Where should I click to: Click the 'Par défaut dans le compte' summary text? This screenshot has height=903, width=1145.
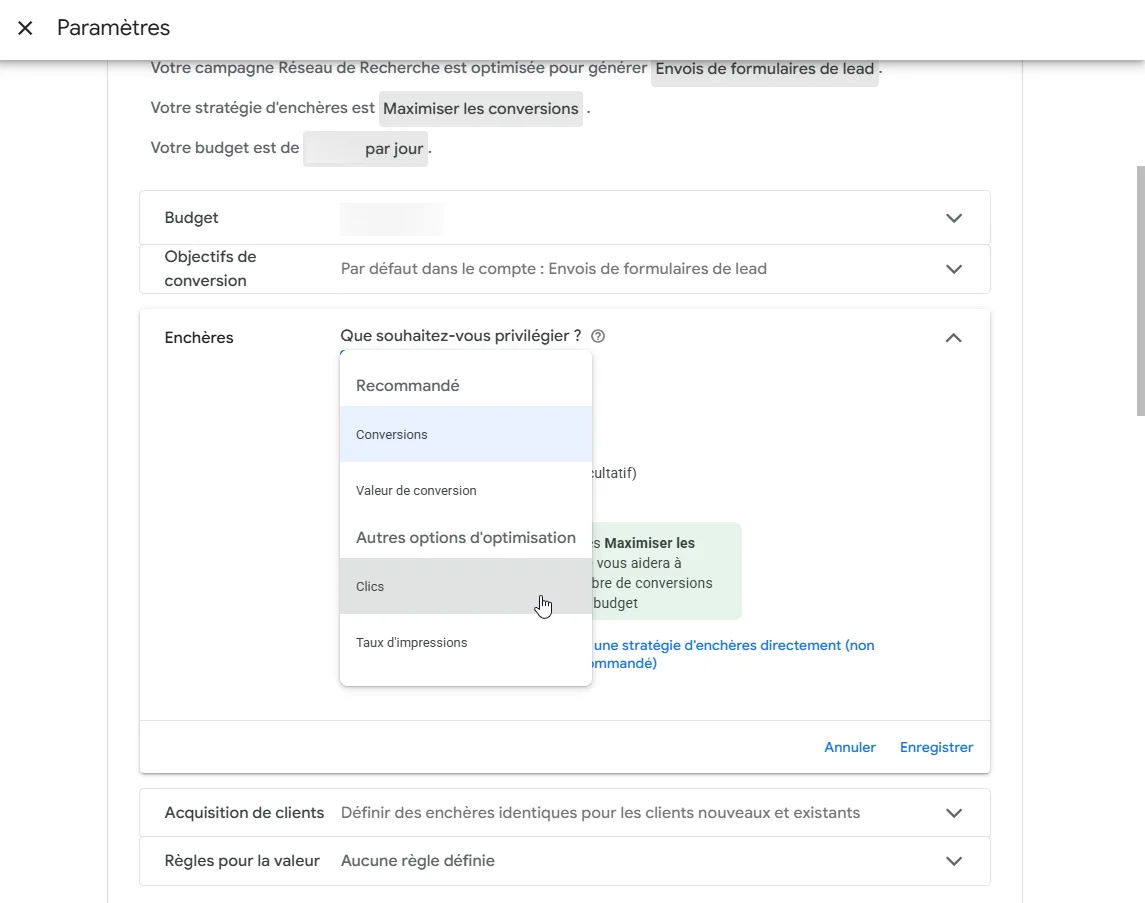554,269
